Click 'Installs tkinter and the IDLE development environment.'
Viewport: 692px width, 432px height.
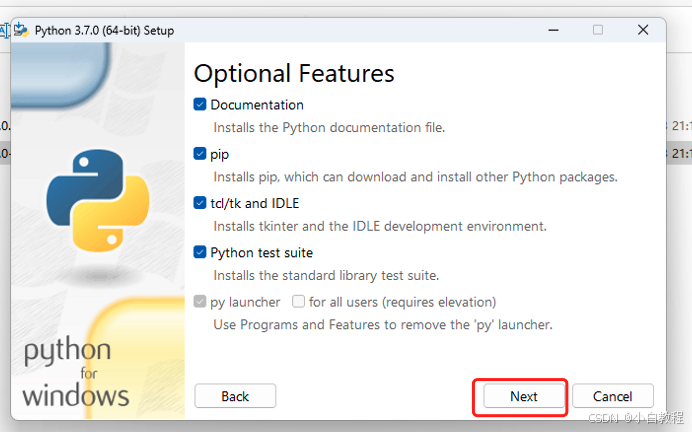pyautogui.click(x=380, y=226)
